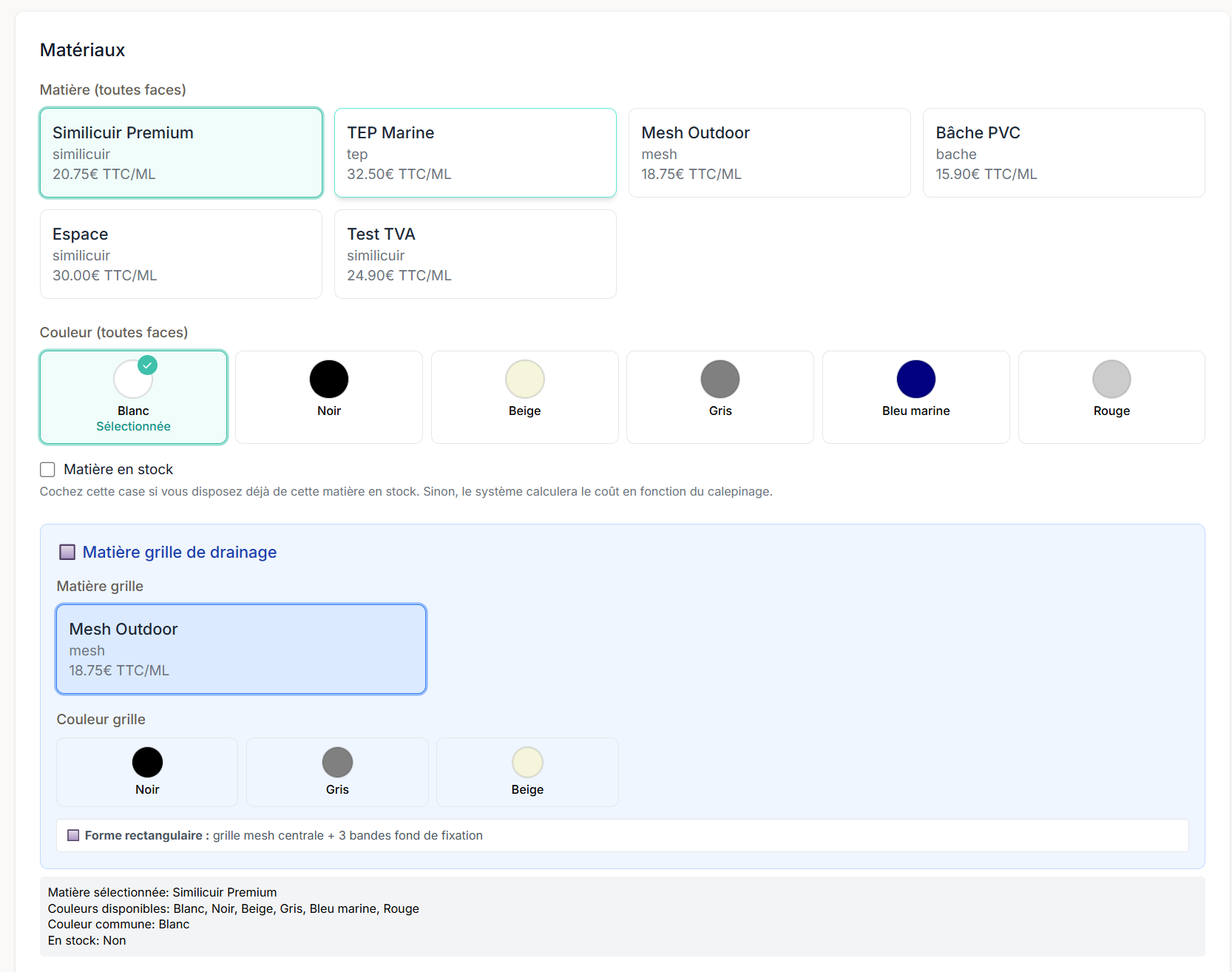Select Mesh Outdoor grille material

tap(241, 649)
